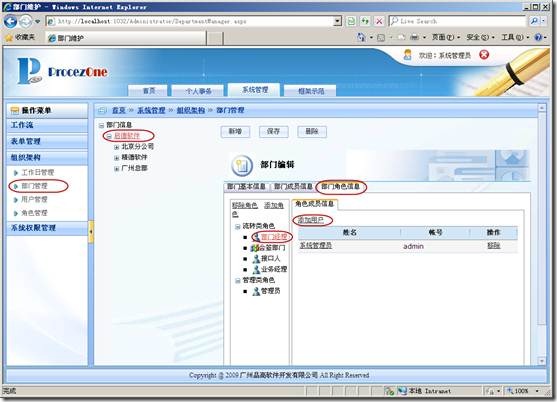Click the IE forward navigation button

point(25,22)
